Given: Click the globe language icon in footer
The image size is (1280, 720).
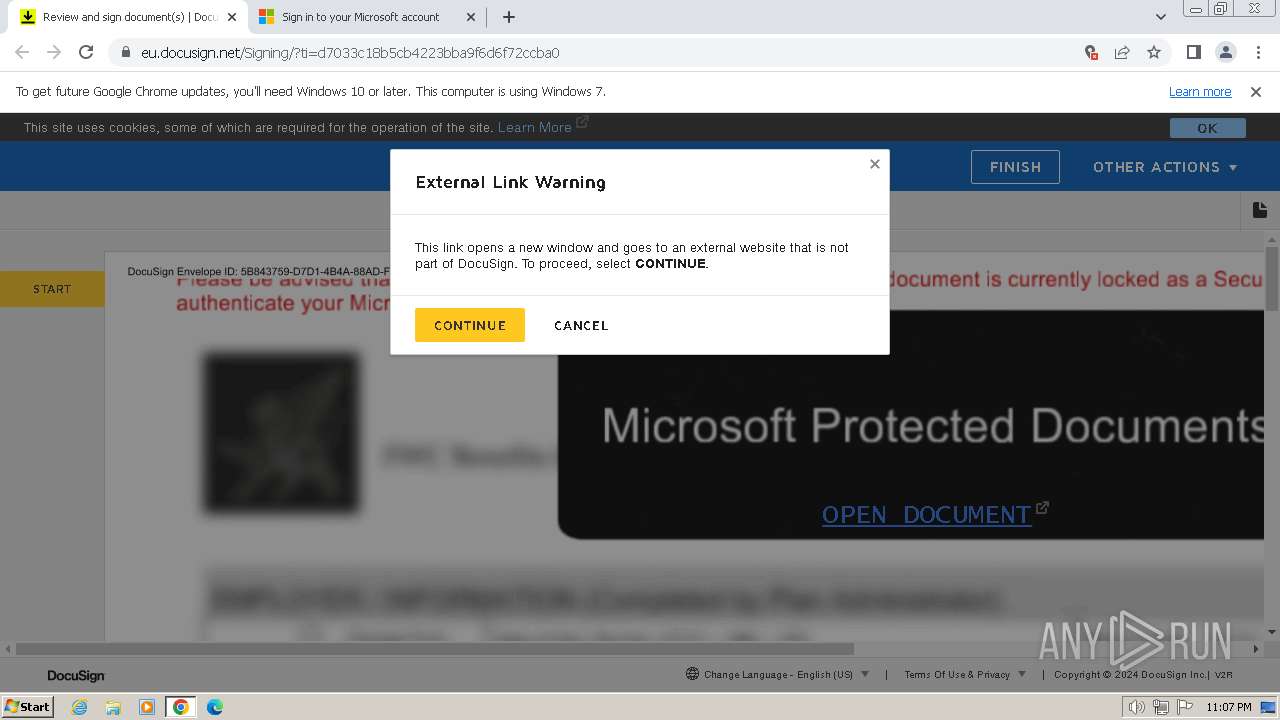Looking at the screenshot, I should click(692, 674).
